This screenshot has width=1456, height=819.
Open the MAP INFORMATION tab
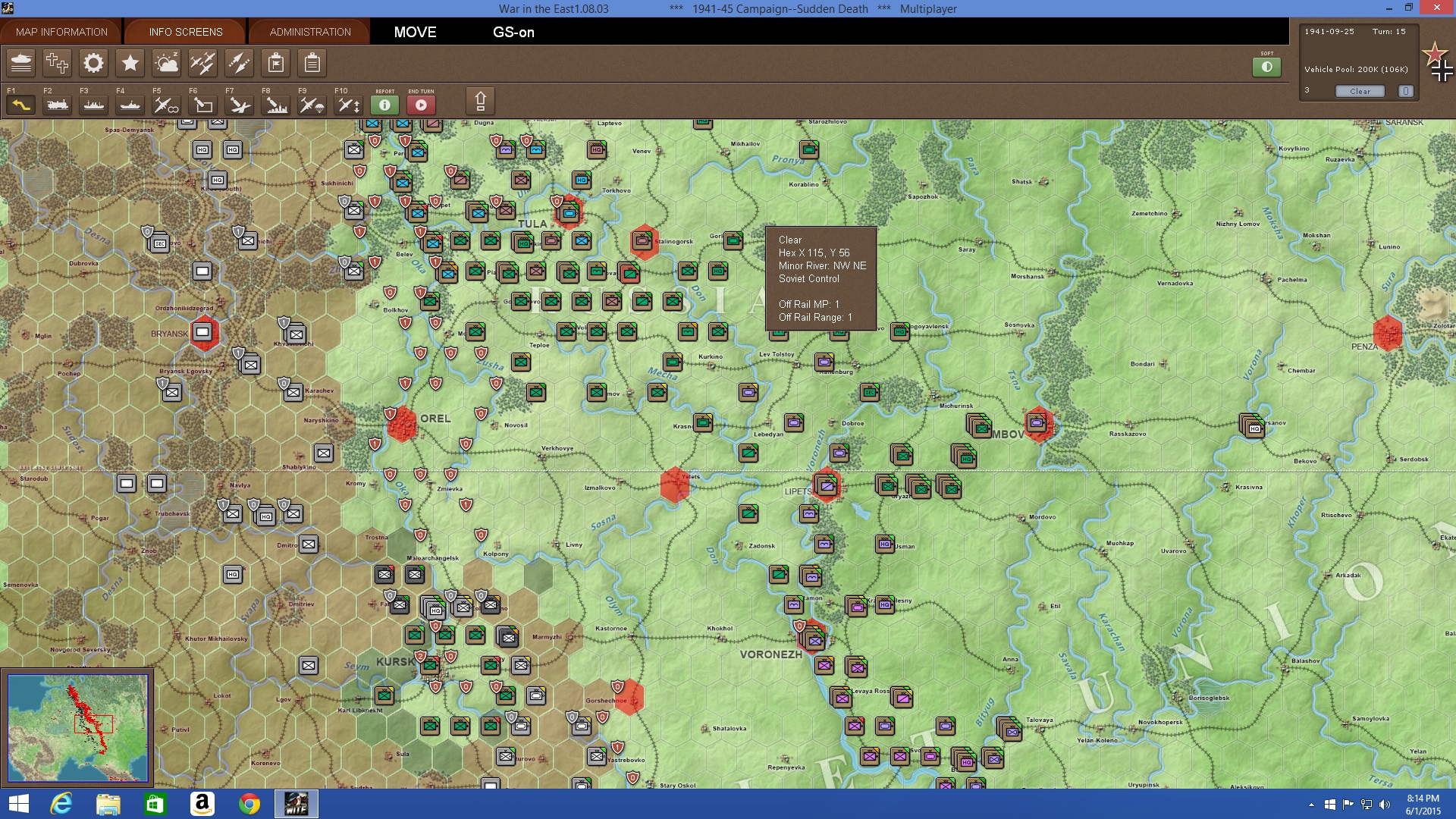(x=61, y=32)
